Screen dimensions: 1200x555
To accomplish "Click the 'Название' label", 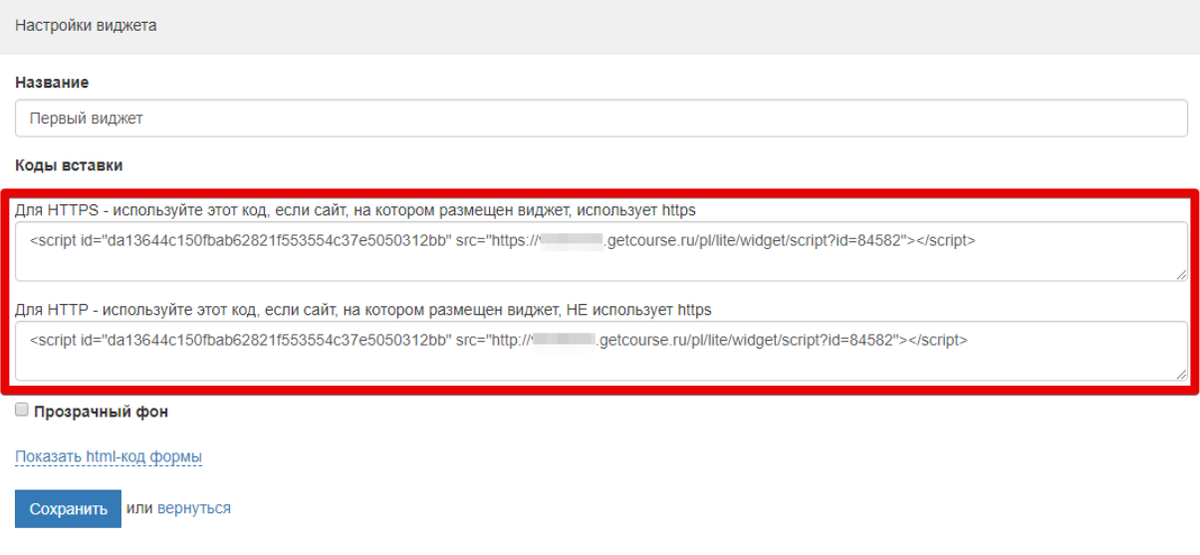I will [52, 82].
